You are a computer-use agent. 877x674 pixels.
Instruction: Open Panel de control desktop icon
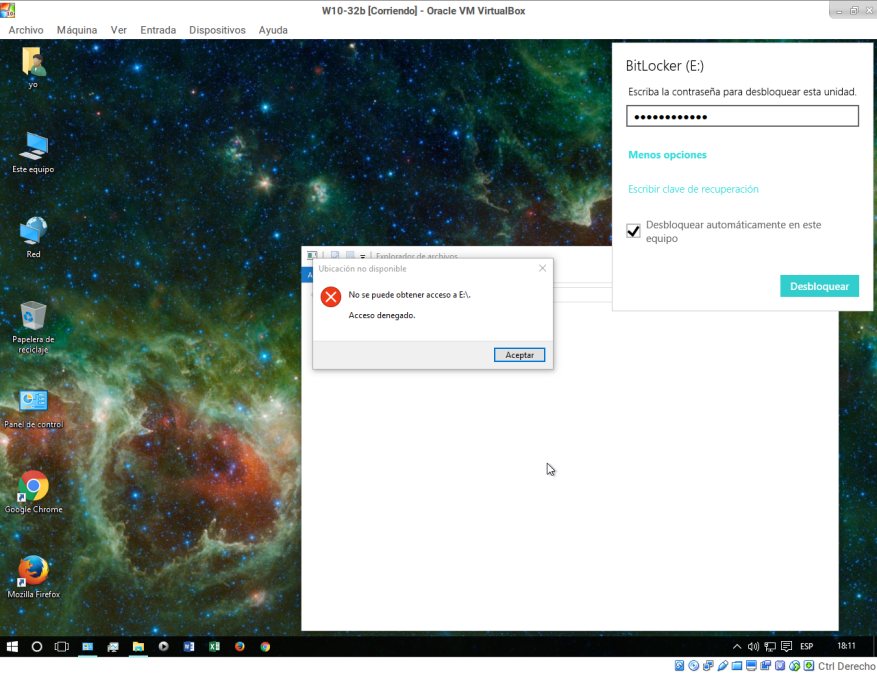[x=33, y=402]
